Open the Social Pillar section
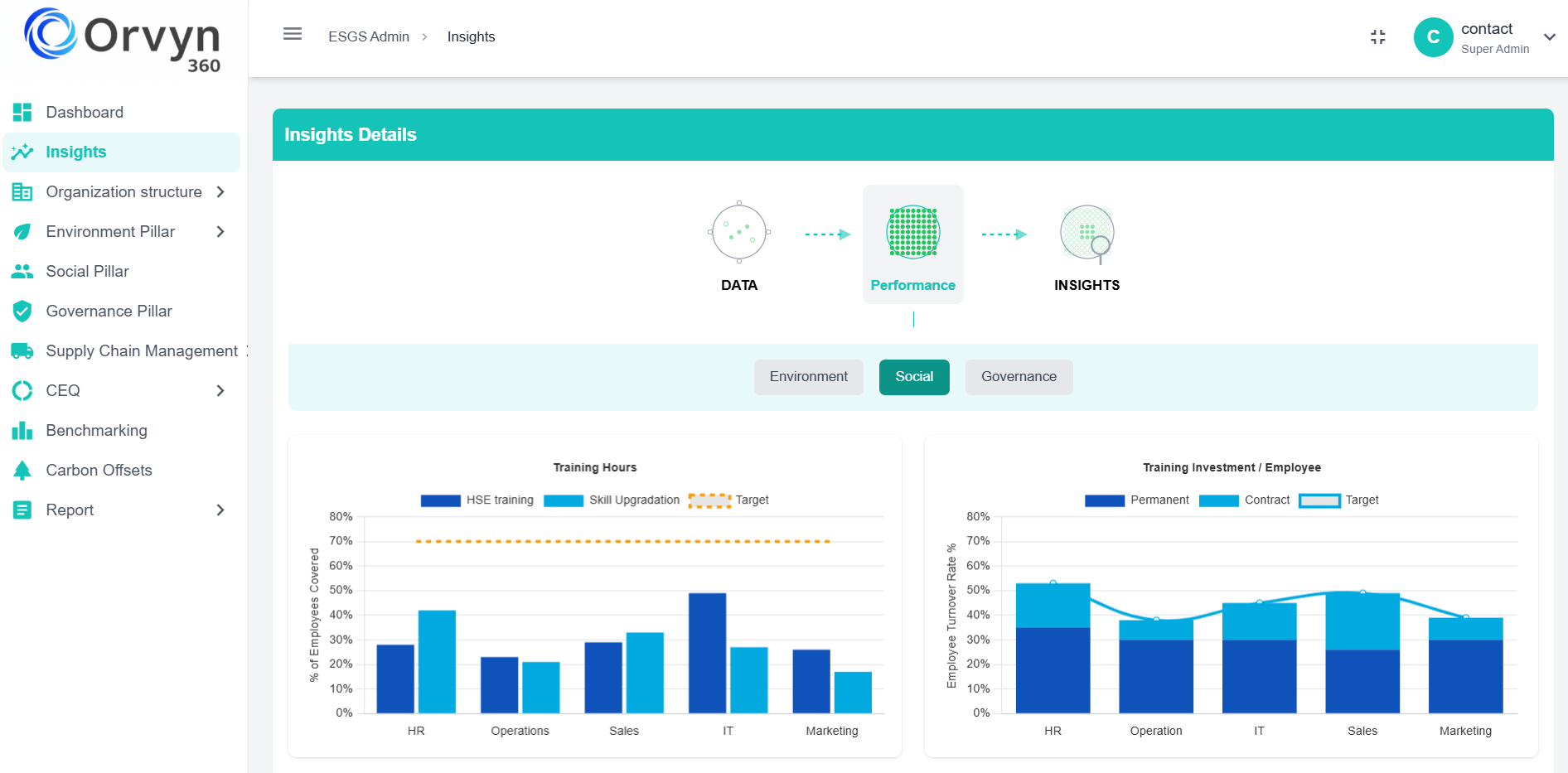Screen dimensions: 1568x773 [x=87, y=271]
